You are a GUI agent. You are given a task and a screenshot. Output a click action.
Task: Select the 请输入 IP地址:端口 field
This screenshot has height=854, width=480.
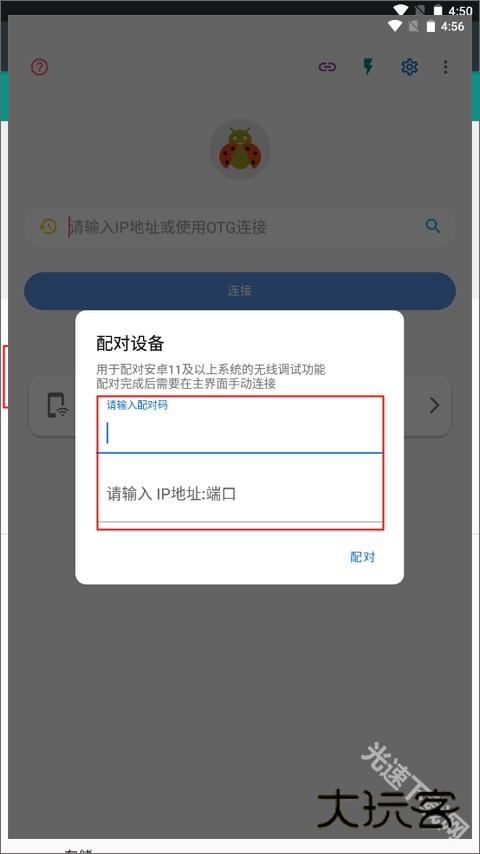pos(240,495)
